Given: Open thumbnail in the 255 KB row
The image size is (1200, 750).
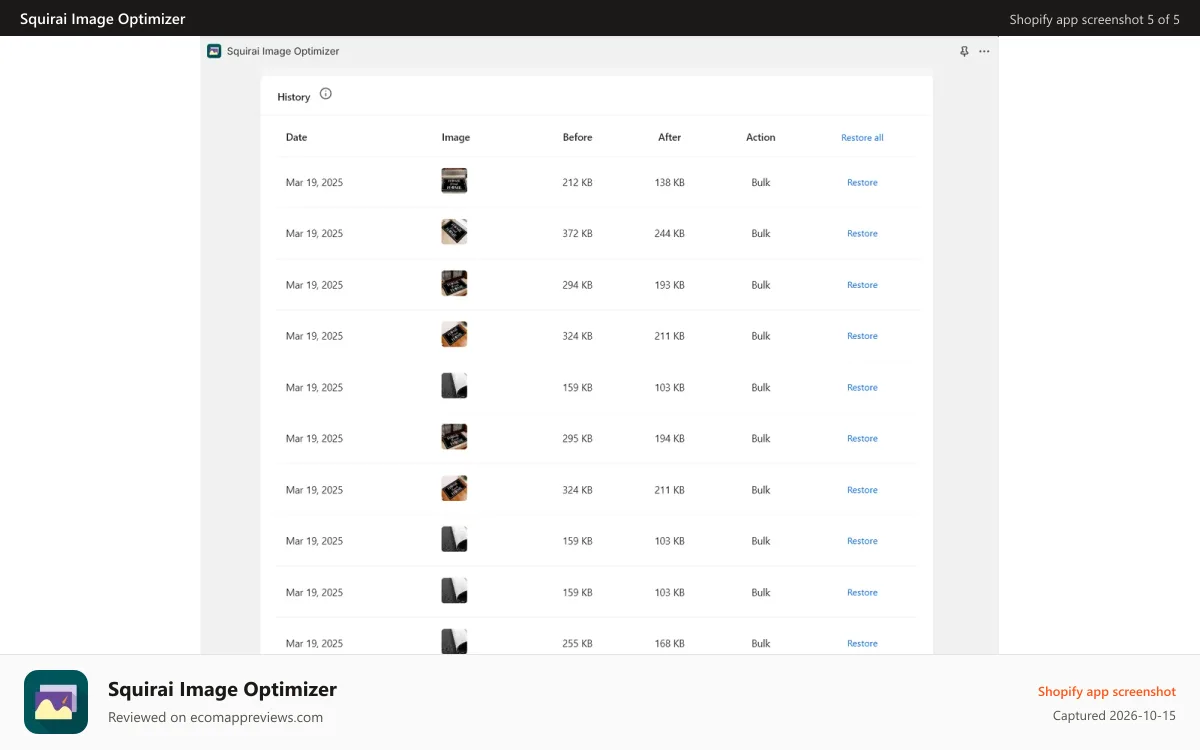Looking at the screenshot, I should pos(454,641).
